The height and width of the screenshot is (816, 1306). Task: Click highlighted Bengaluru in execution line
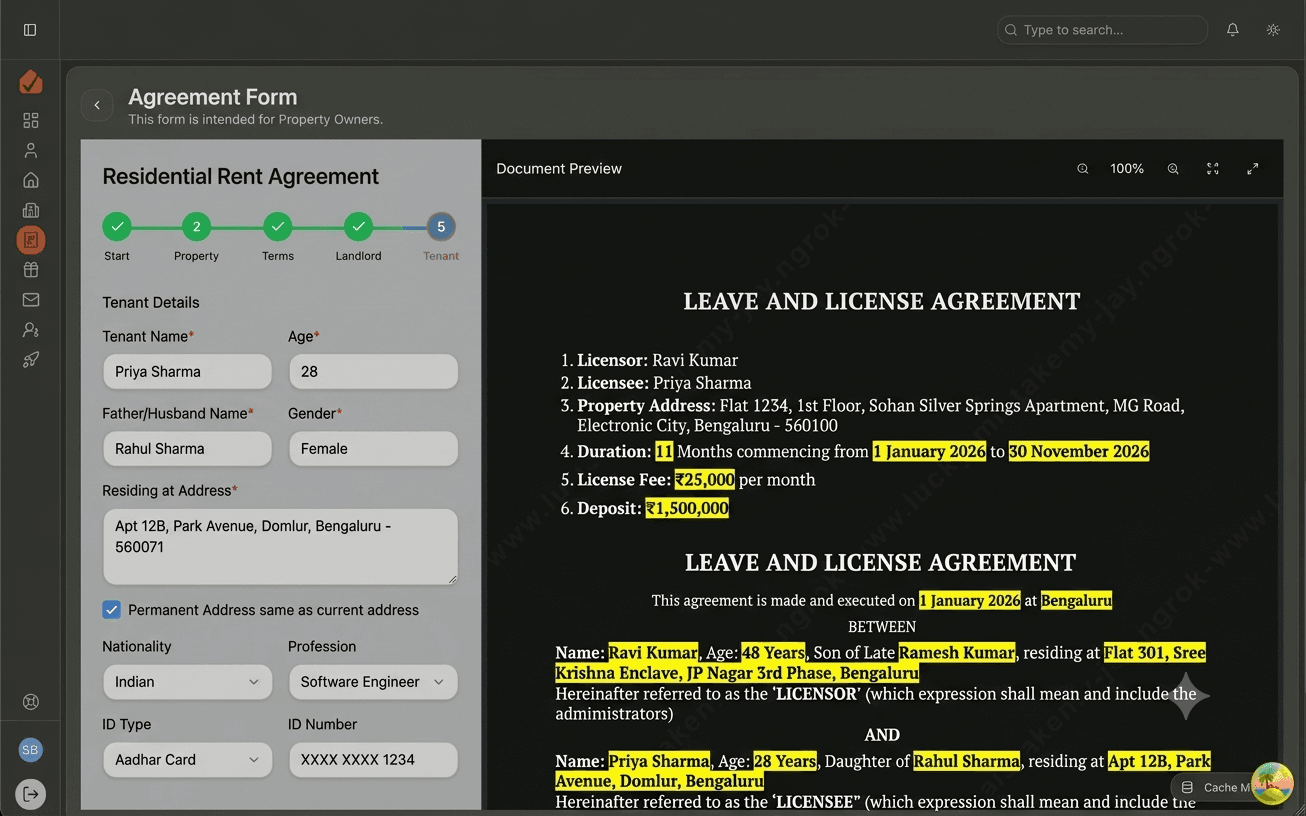coord(1076,601)
